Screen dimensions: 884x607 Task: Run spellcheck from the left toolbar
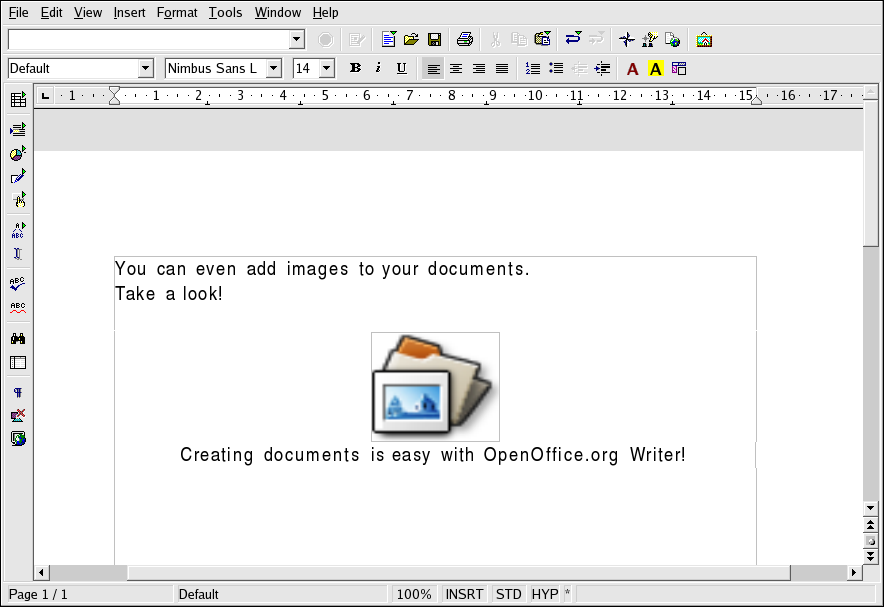coord(18,284)
